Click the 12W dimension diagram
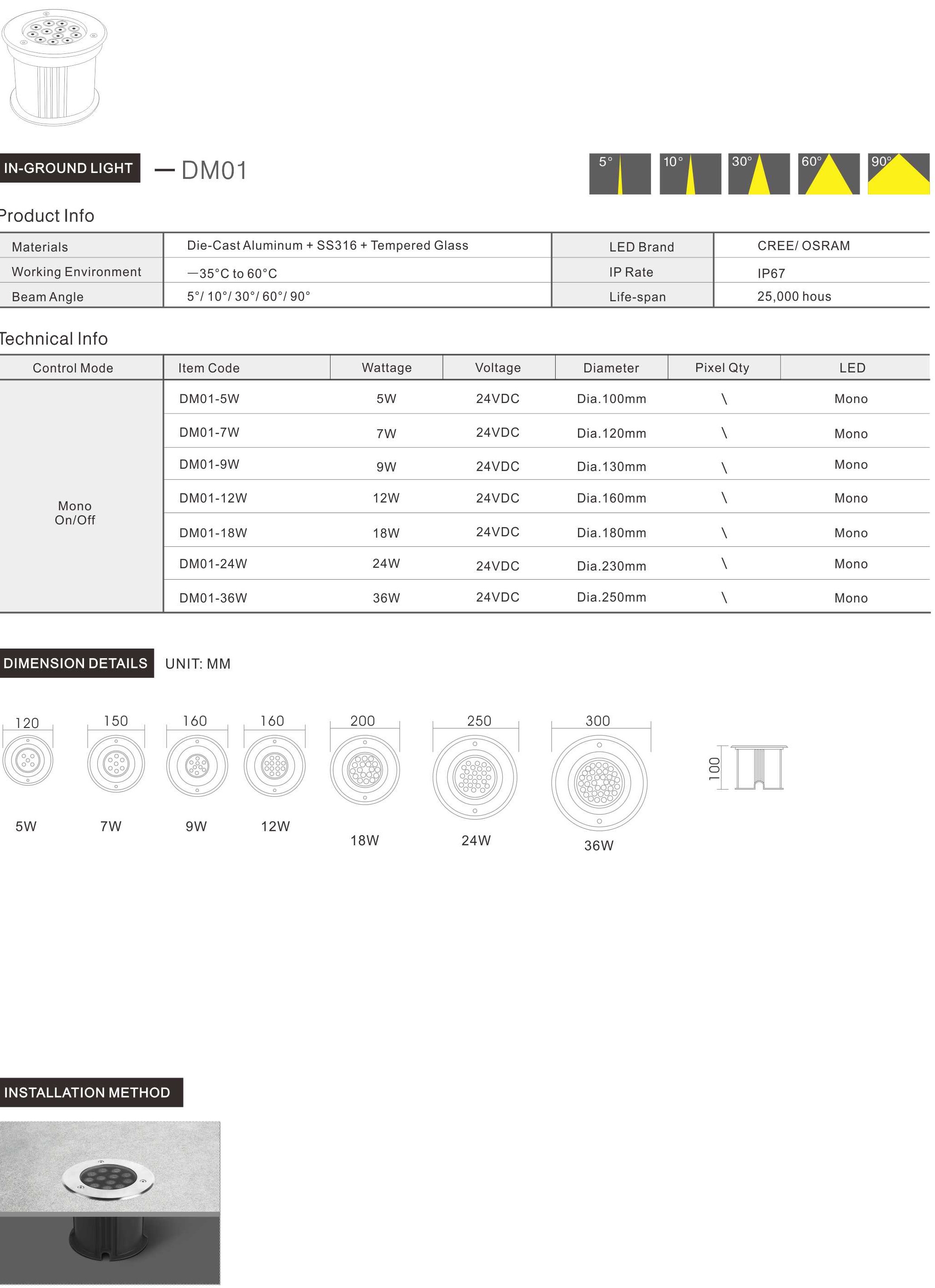The height and width of the screenshot is (1288, 935). [274, 765]
